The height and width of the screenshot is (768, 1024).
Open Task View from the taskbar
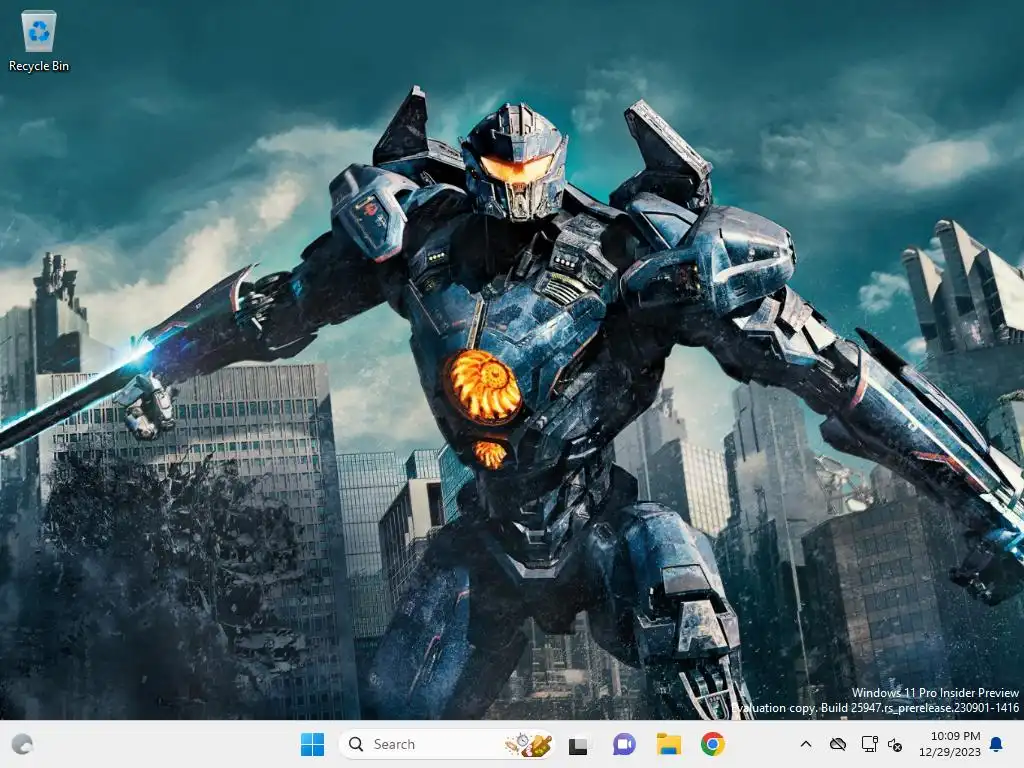pyautogui.click(x=578, y=744)
